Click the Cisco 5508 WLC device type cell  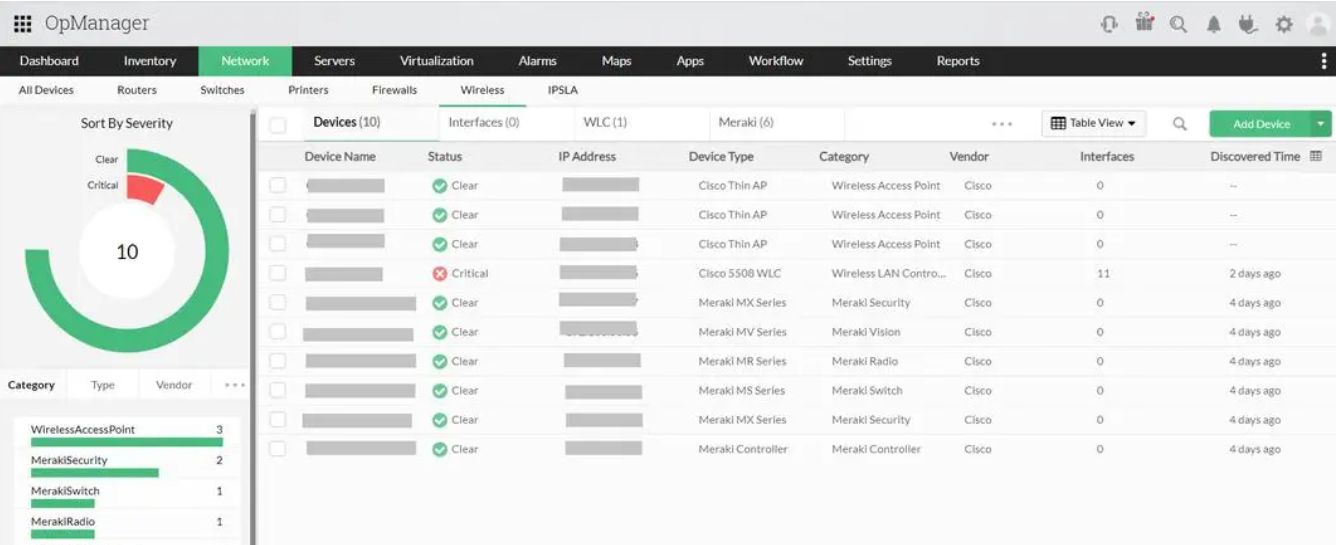tap(738, 273)
